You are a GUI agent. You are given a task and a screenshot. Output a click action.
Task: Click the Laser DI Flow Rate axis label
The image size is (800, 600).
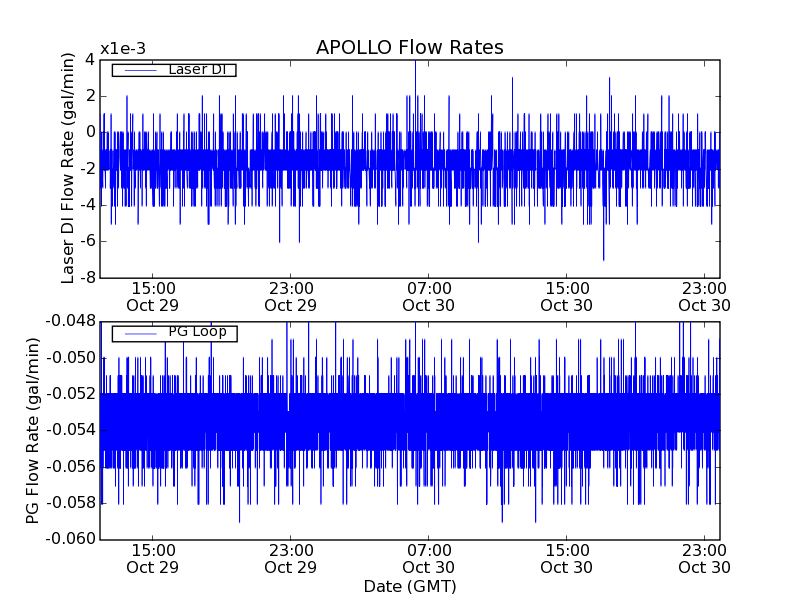[68, 168]
